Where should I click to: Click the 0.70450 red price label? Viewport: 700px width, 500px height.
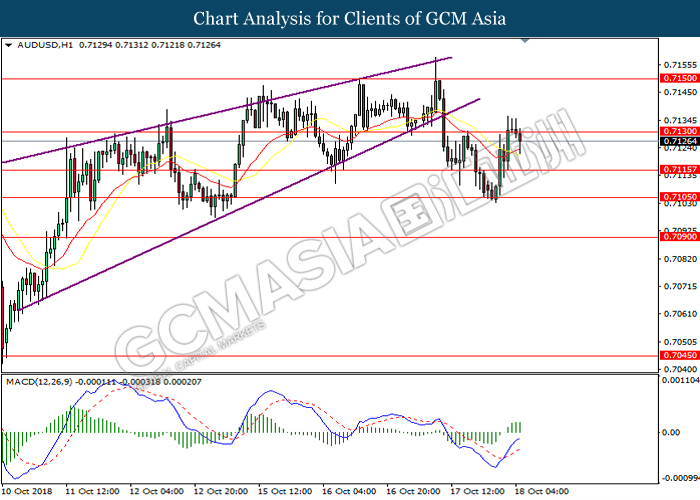tap(679, 355)
